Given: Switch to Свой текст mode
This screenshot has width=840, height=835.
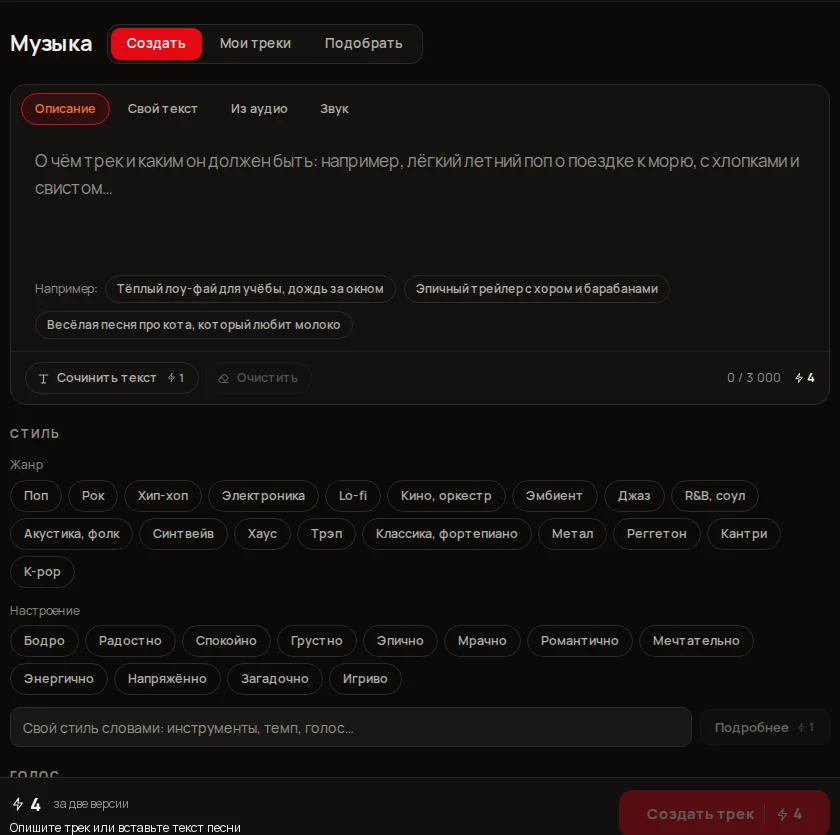Looking at the screenshot, I should (x=162, y=109).
